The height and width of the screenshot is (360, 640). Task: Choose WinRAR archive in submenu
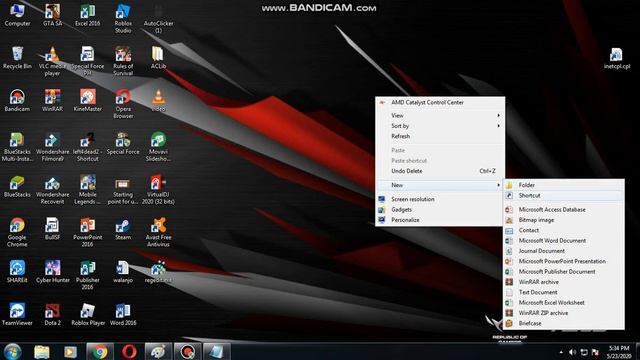(564, 282)
